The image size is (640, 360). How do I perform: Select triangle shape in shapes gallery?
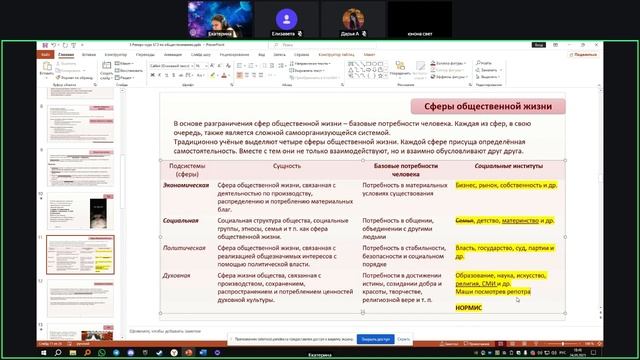350,70
